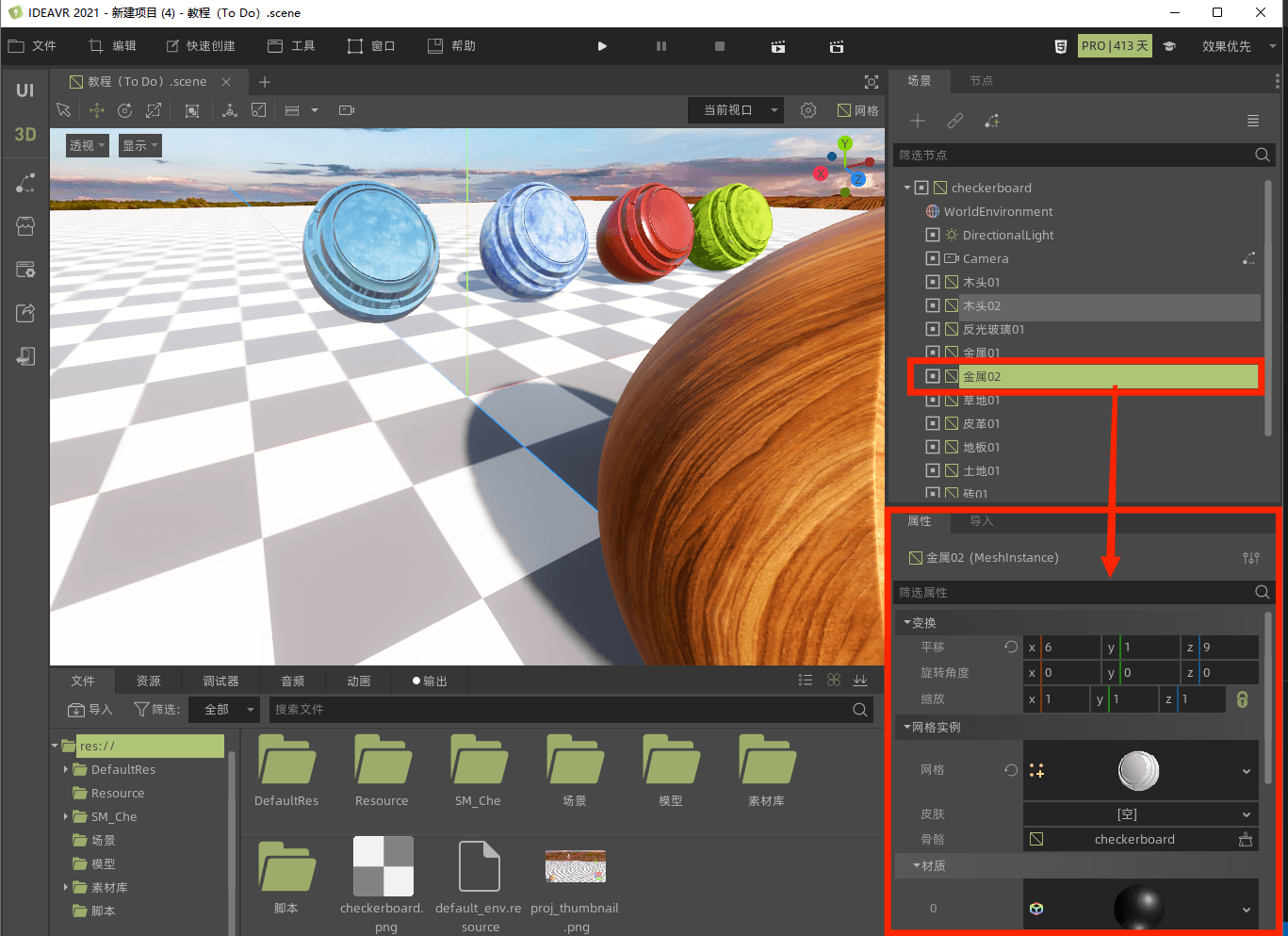Click the 平移 x value field

point(1062,647)
